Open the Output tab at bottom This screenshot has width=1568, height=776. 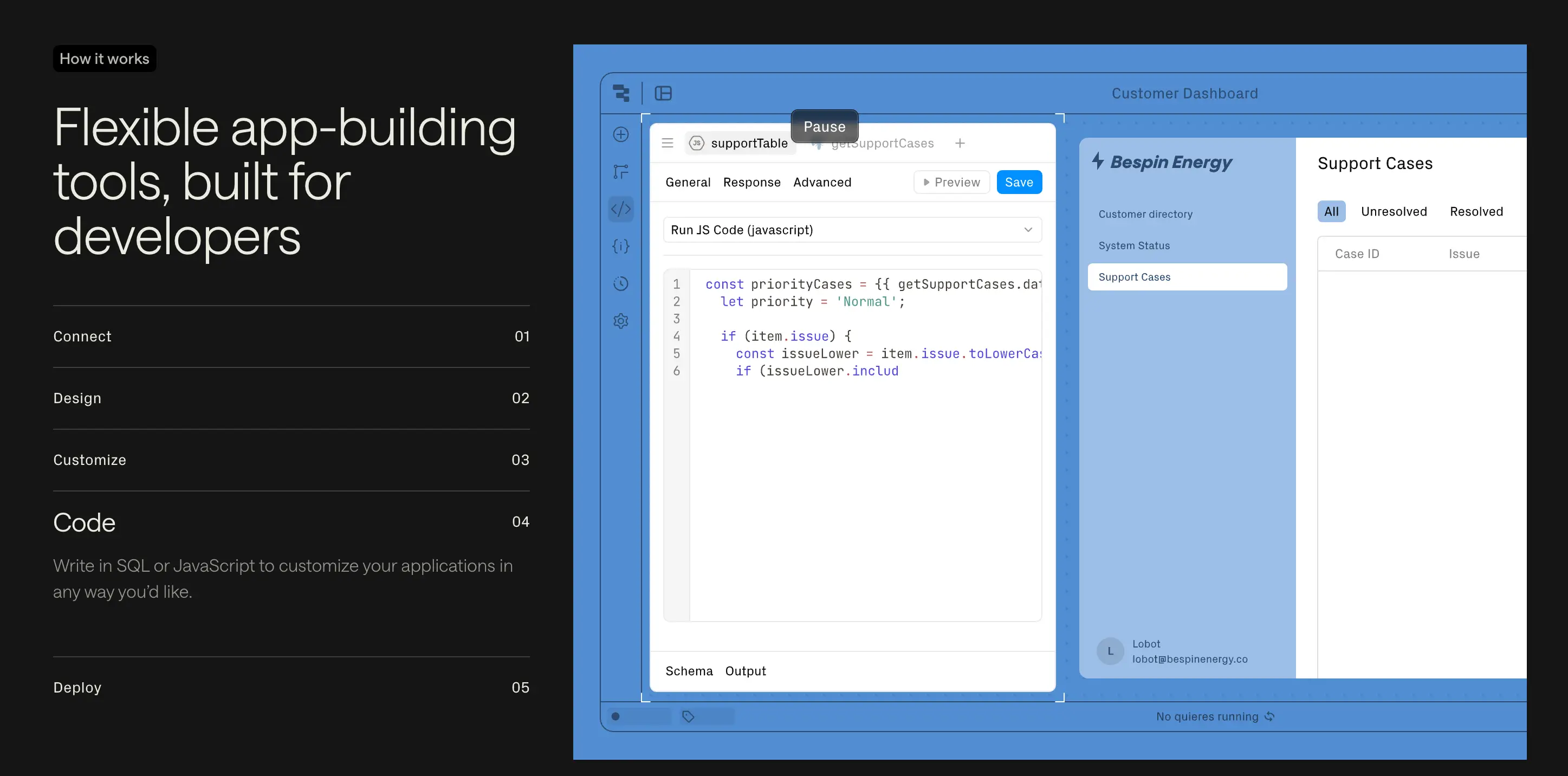pyautogui.click(x=746, y=671)
